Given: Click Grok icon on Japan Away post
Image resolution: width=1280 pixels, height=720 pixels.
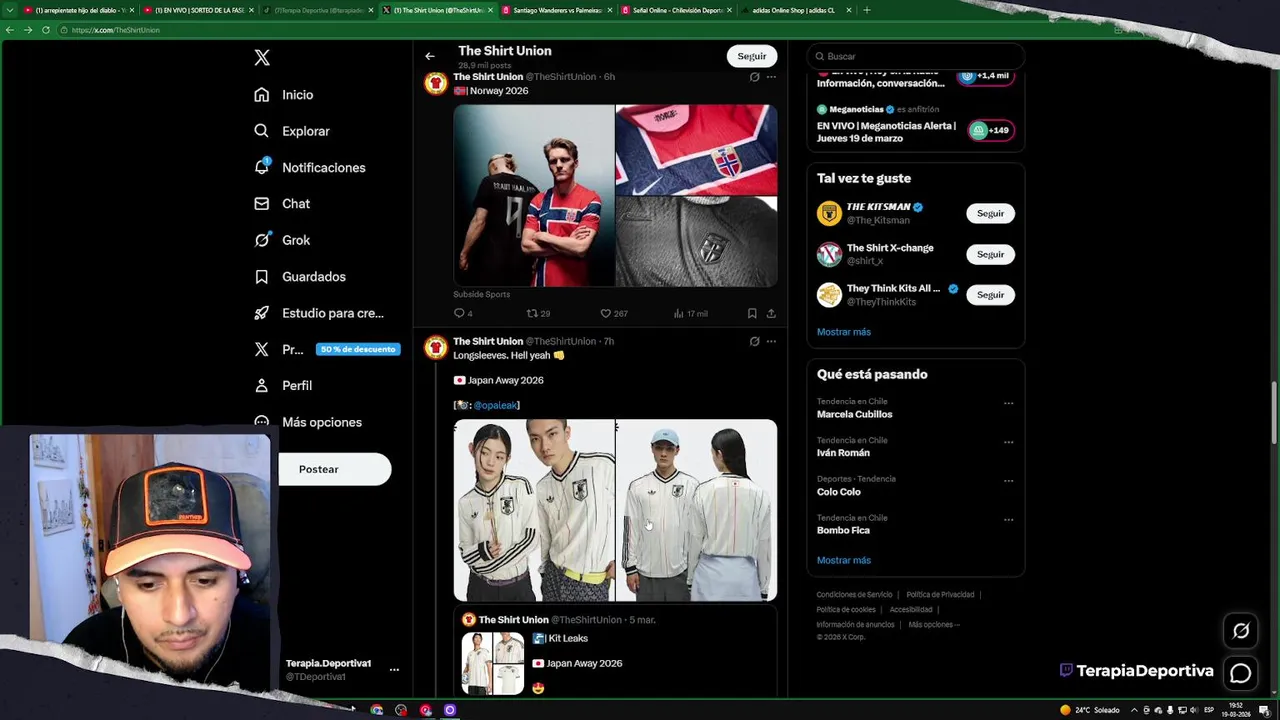Looking at the screenshot, I should click(754, 341).
